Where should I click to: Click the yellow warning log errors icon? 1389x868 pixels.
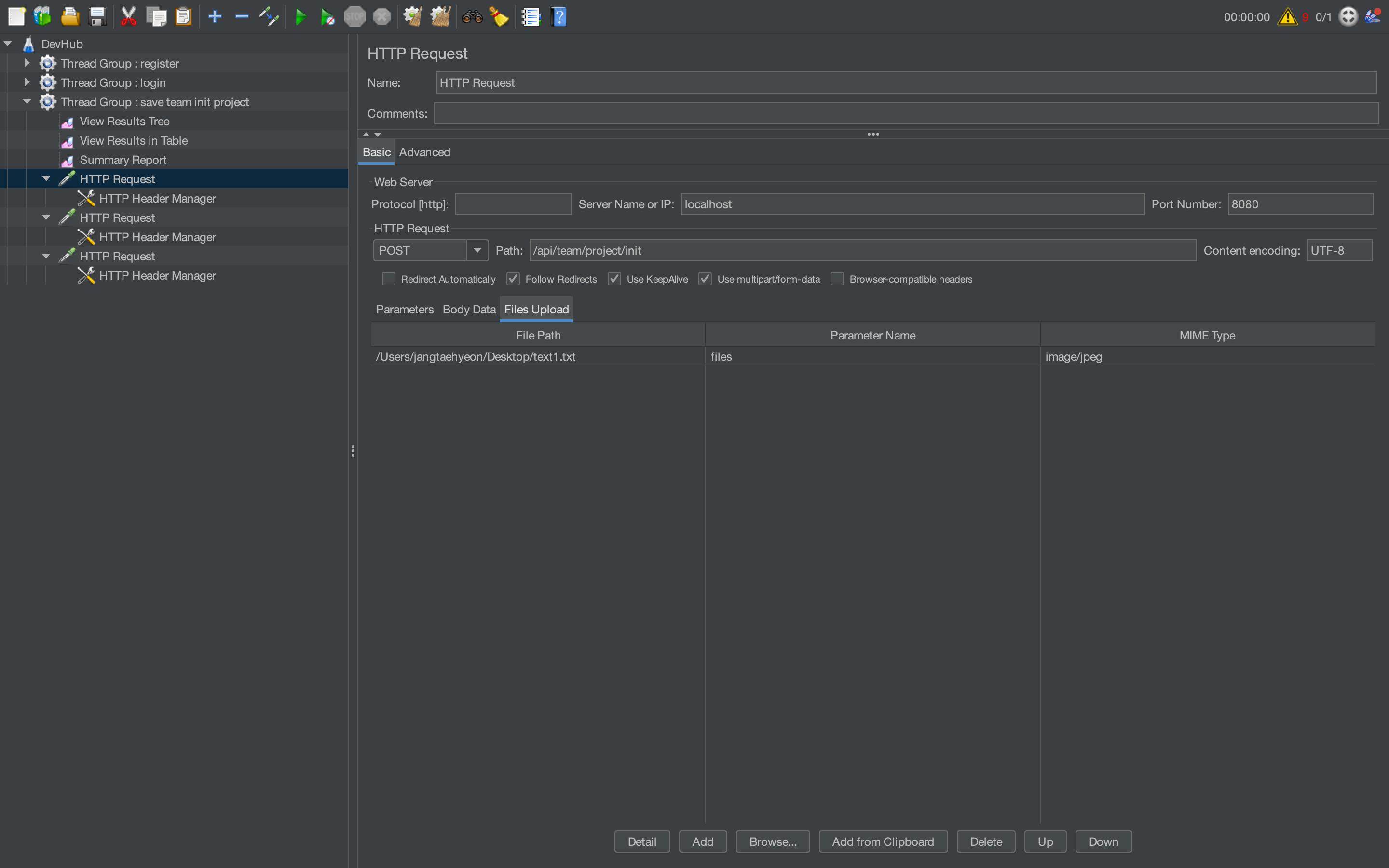1287,17
